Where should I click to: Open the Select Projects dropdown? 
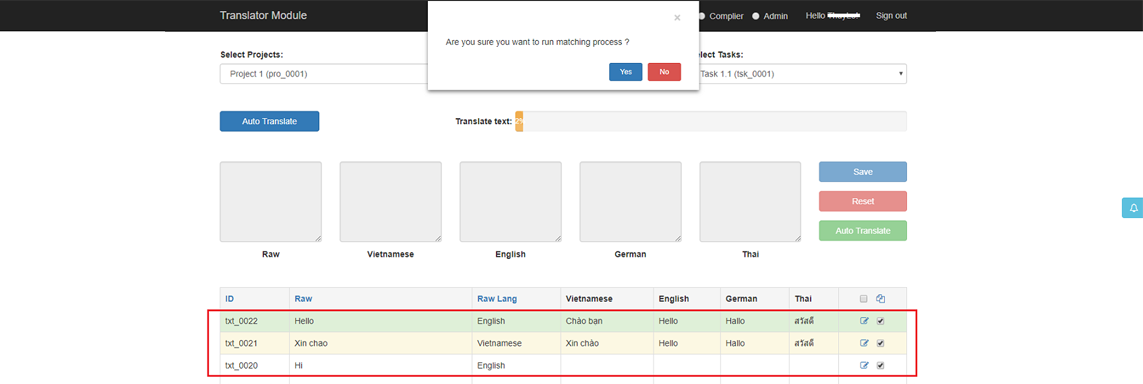[324, 74]
